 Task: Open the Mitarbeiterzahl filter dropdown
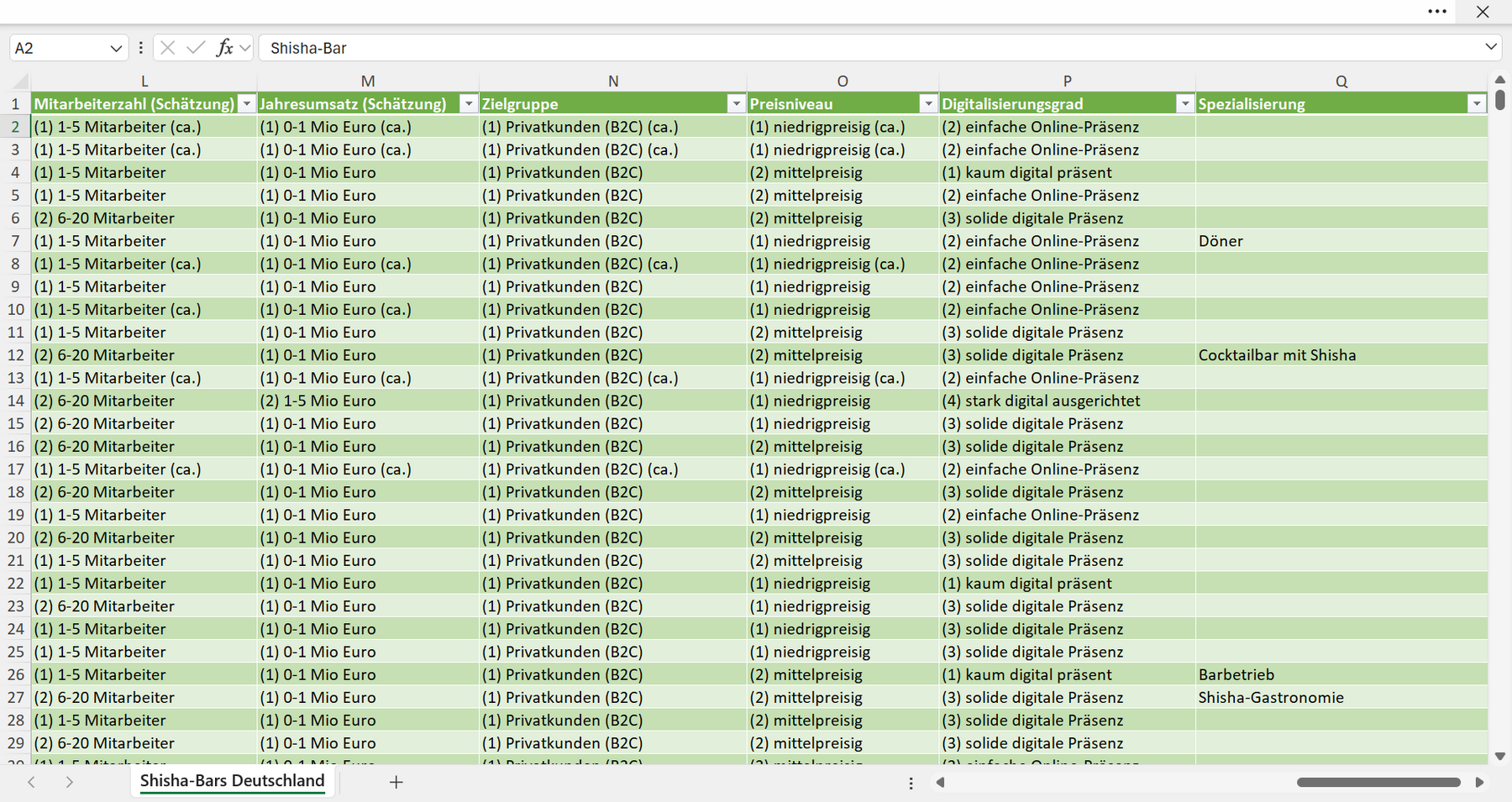pos(246,104)
